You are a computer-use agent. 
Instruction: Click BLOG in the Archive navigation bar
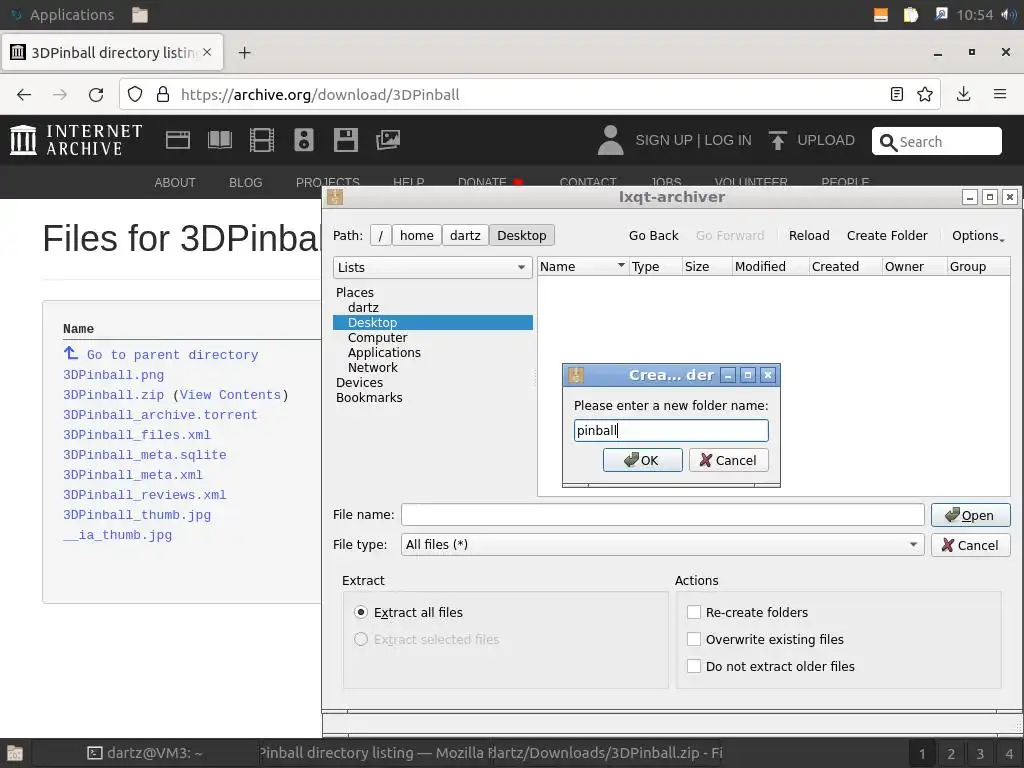(x=246, y=183)
